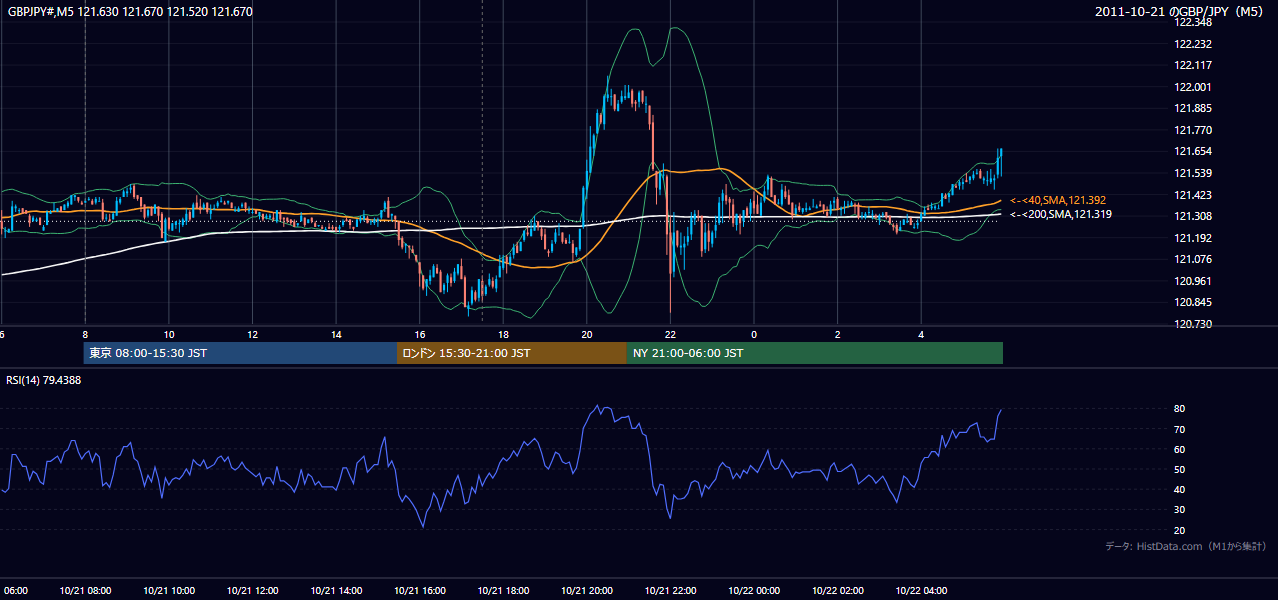Screen dimensions: 1278x600
Task: Click the 10/21 22:00 date label
Action: 670,590
